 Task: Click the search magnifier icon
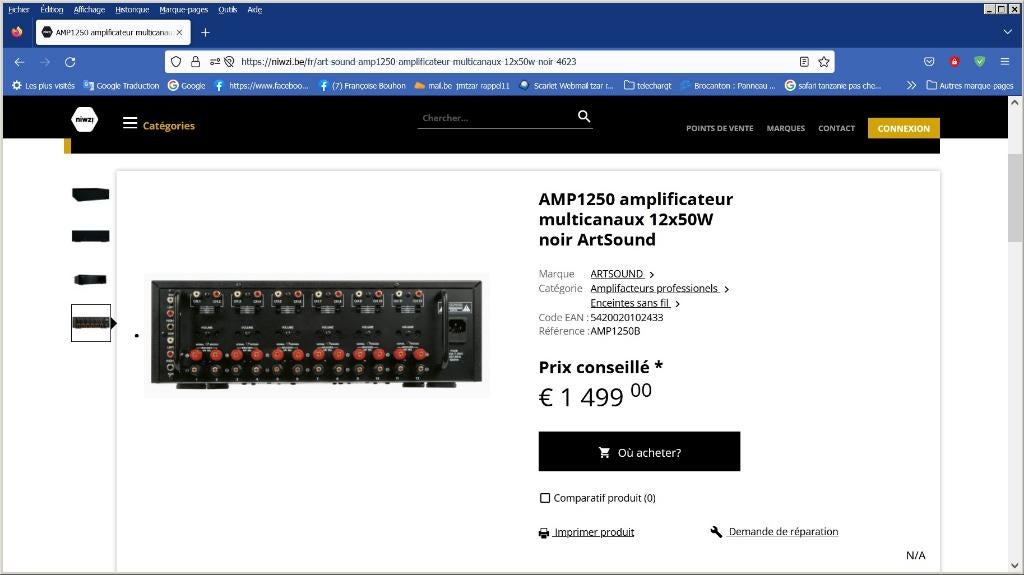584,116
